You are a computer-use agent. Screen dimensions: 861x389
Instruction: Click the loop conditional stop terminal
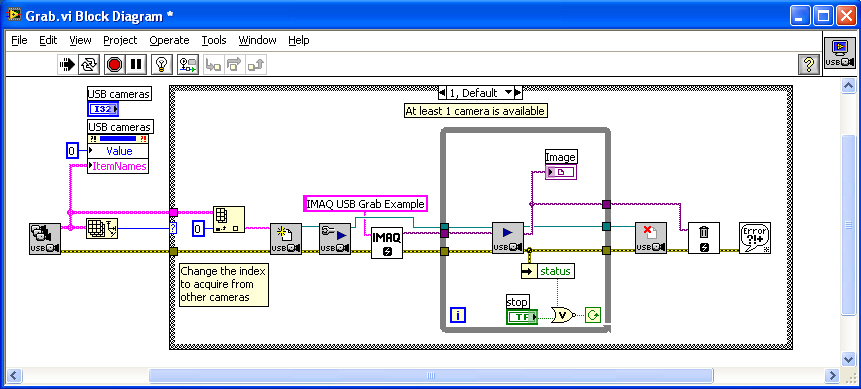tap(593, 315)
